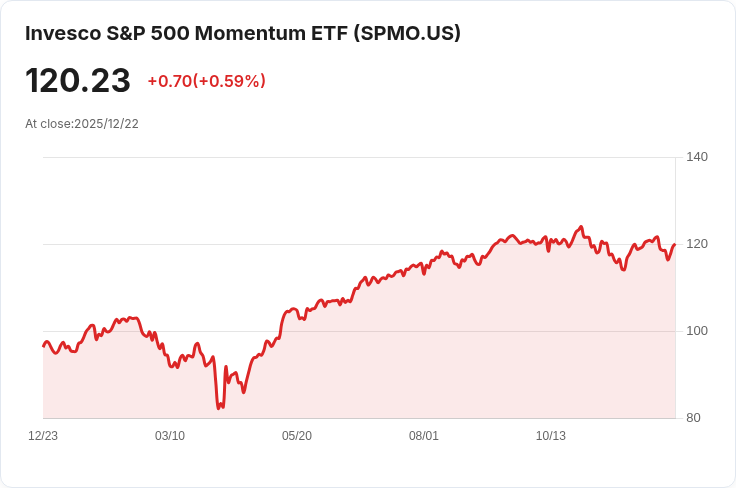This screenshot has width=736, height=488.
Task: Select the 03/10 date on the x-axis
Action: (170, 436)
